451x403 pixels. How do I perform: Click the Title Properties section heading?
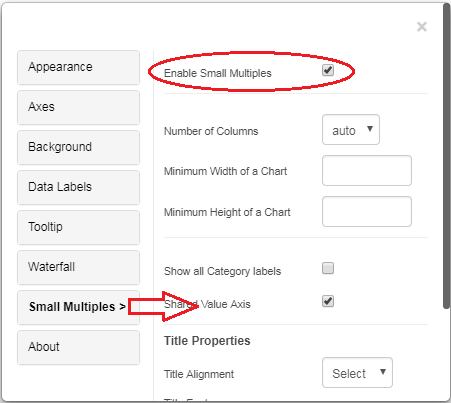207,341
